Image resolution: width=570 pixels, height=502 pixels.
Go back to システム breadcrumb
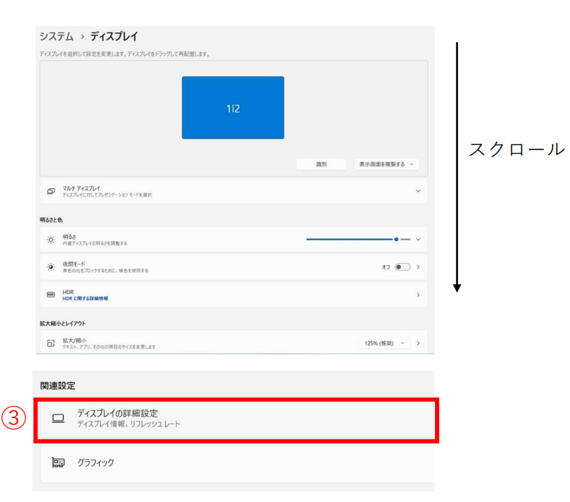pos(56,36)
